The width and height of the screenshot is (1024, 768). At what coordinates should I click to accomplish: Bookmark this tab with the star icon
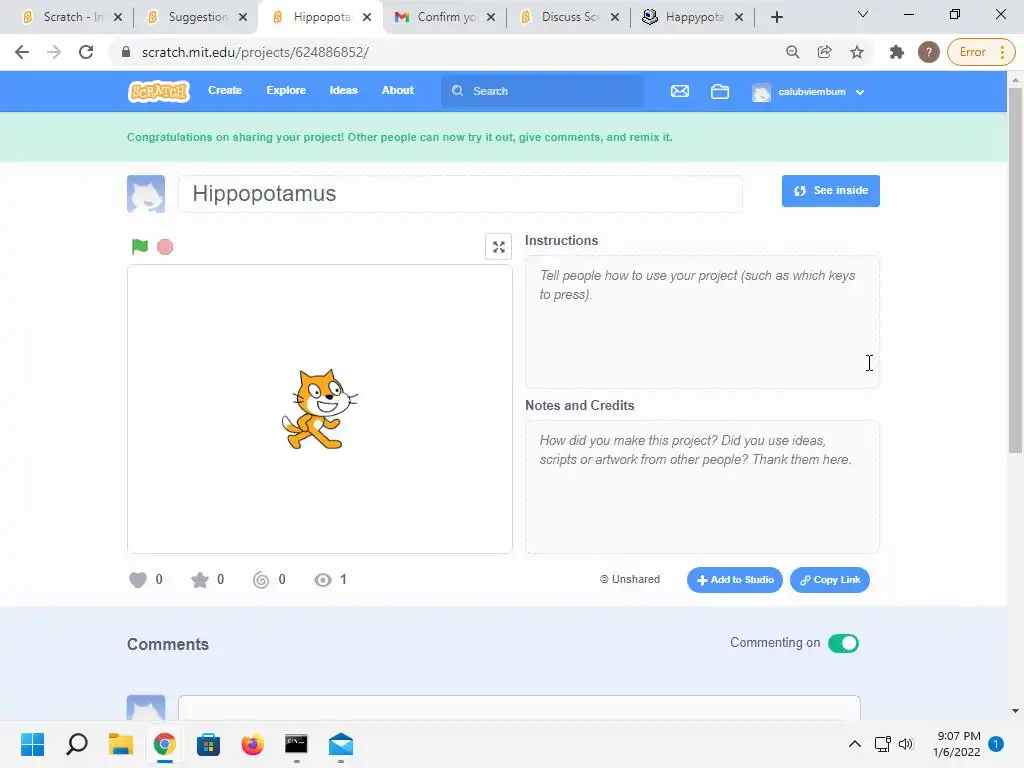pos(857,52)
